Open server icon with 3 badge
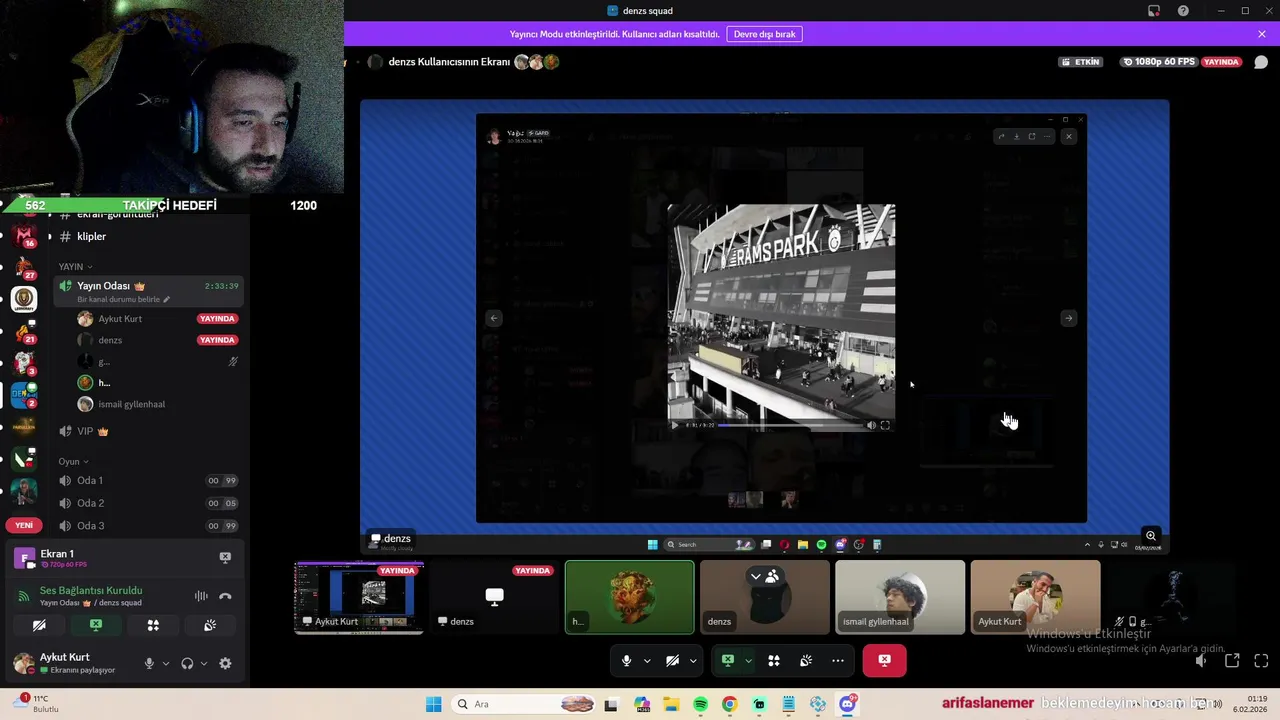 tap(24, 363)
